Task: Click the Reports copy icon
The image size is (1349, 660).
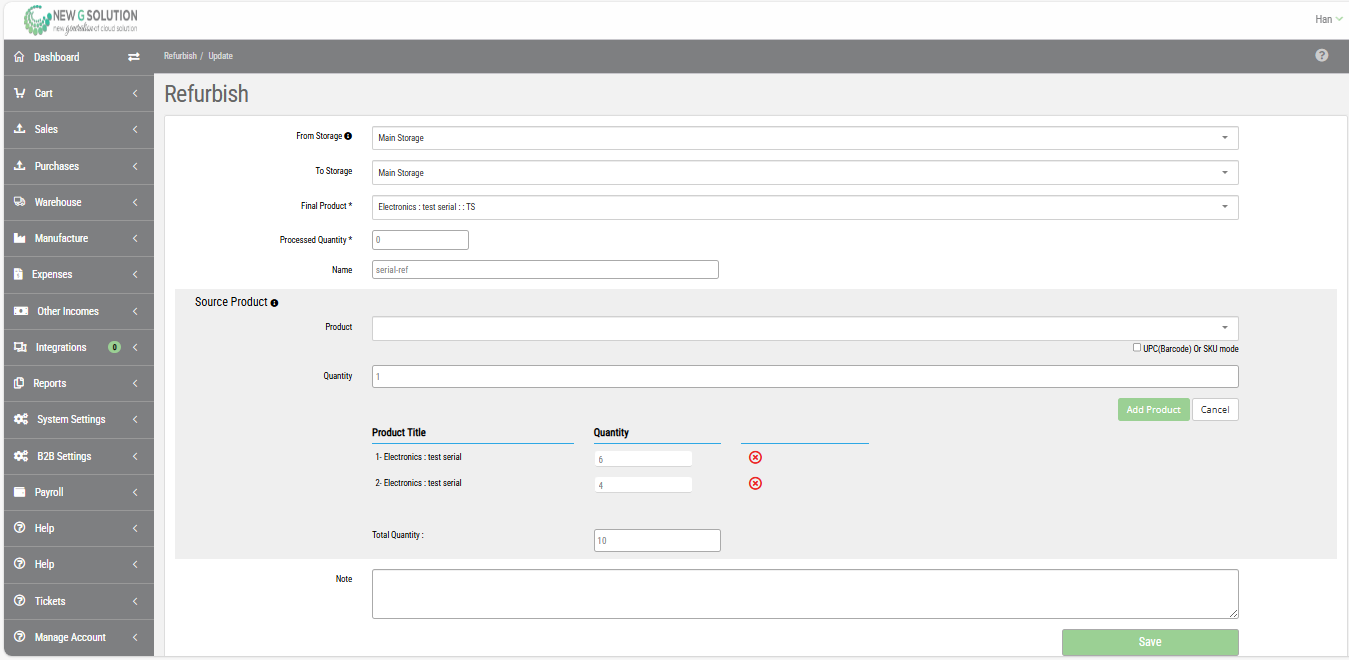Action: point(19,383)
